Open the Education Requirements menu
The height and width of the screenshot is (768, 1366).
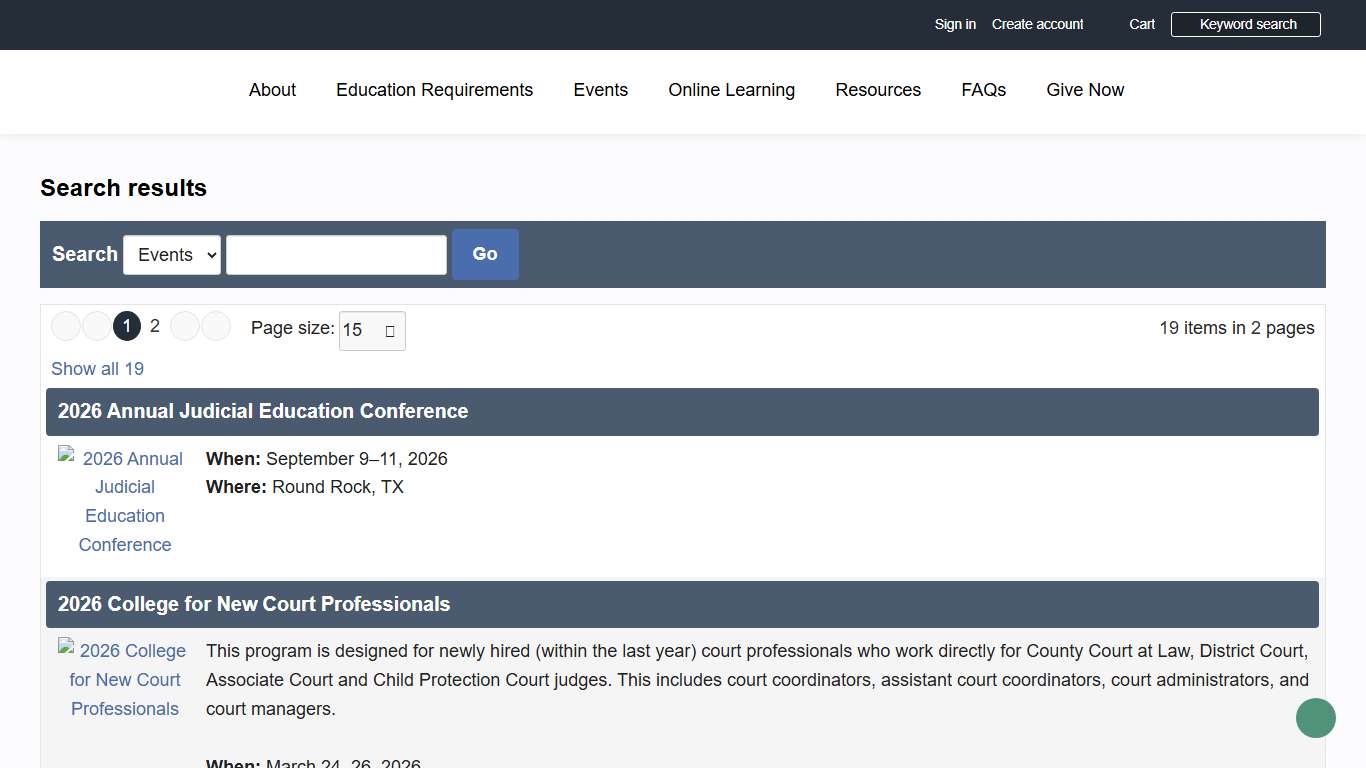point(434,90)
